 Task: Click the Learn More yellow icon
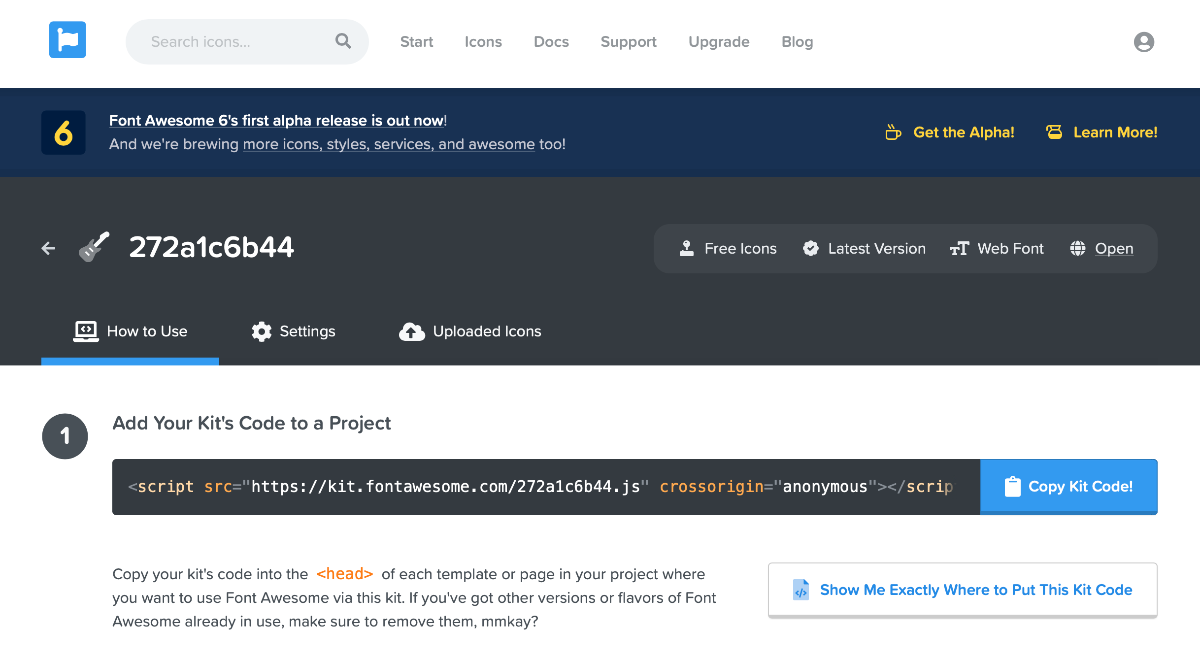point(1054,132)
